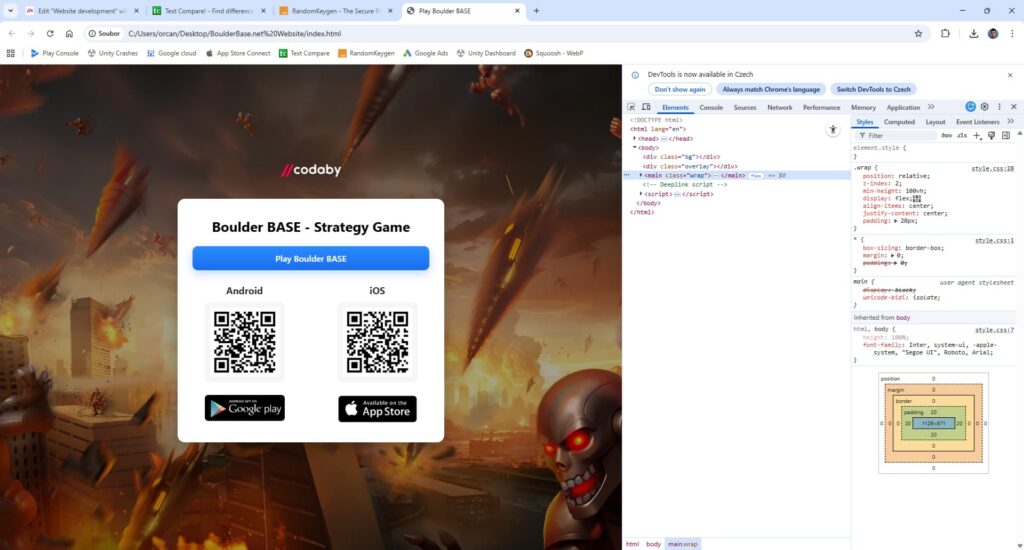The height and width of the screenshot is (550, 1024).
Task: Go to the home page icon
Action: click(69, 33)
